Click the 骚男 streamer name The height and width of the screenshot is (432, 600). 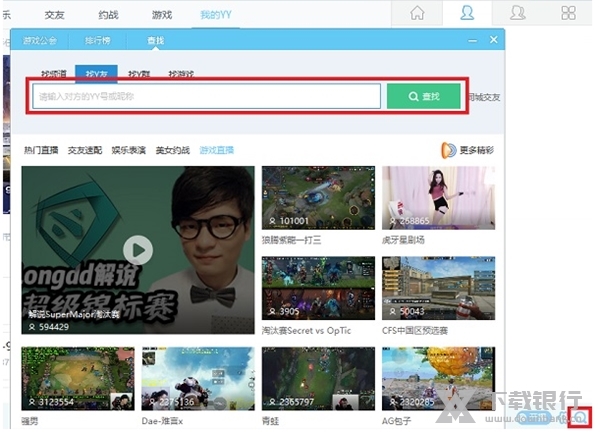click(30, 421)
